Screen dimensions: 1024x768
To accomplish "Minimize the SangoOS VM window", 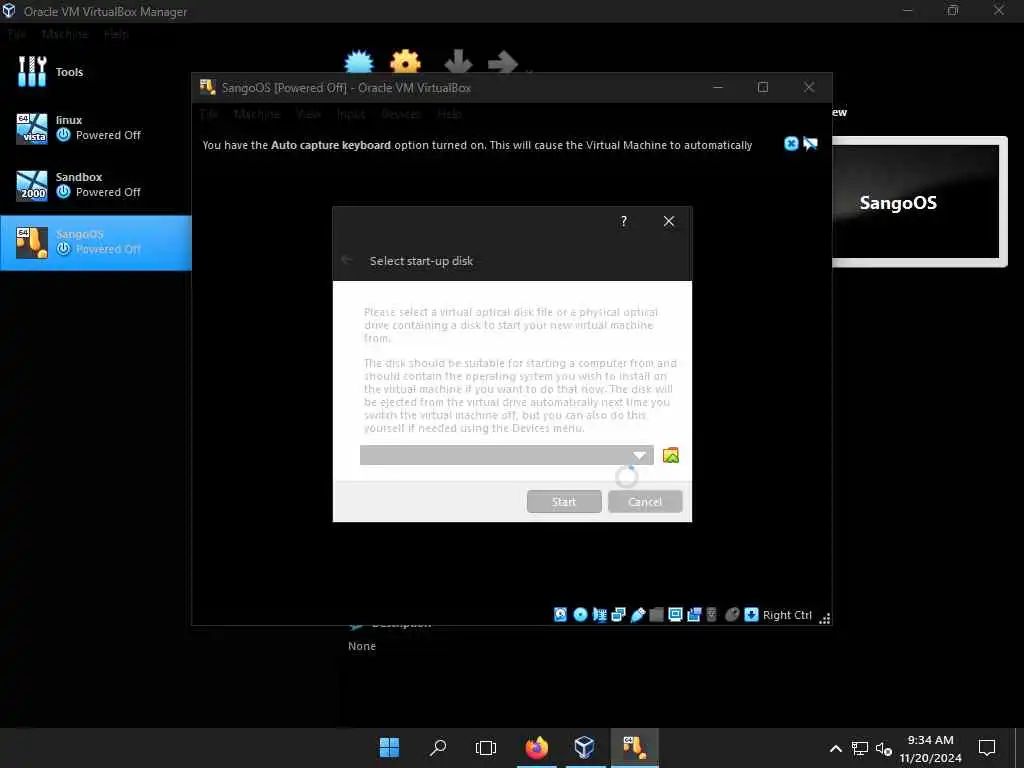I will (718, 87).
